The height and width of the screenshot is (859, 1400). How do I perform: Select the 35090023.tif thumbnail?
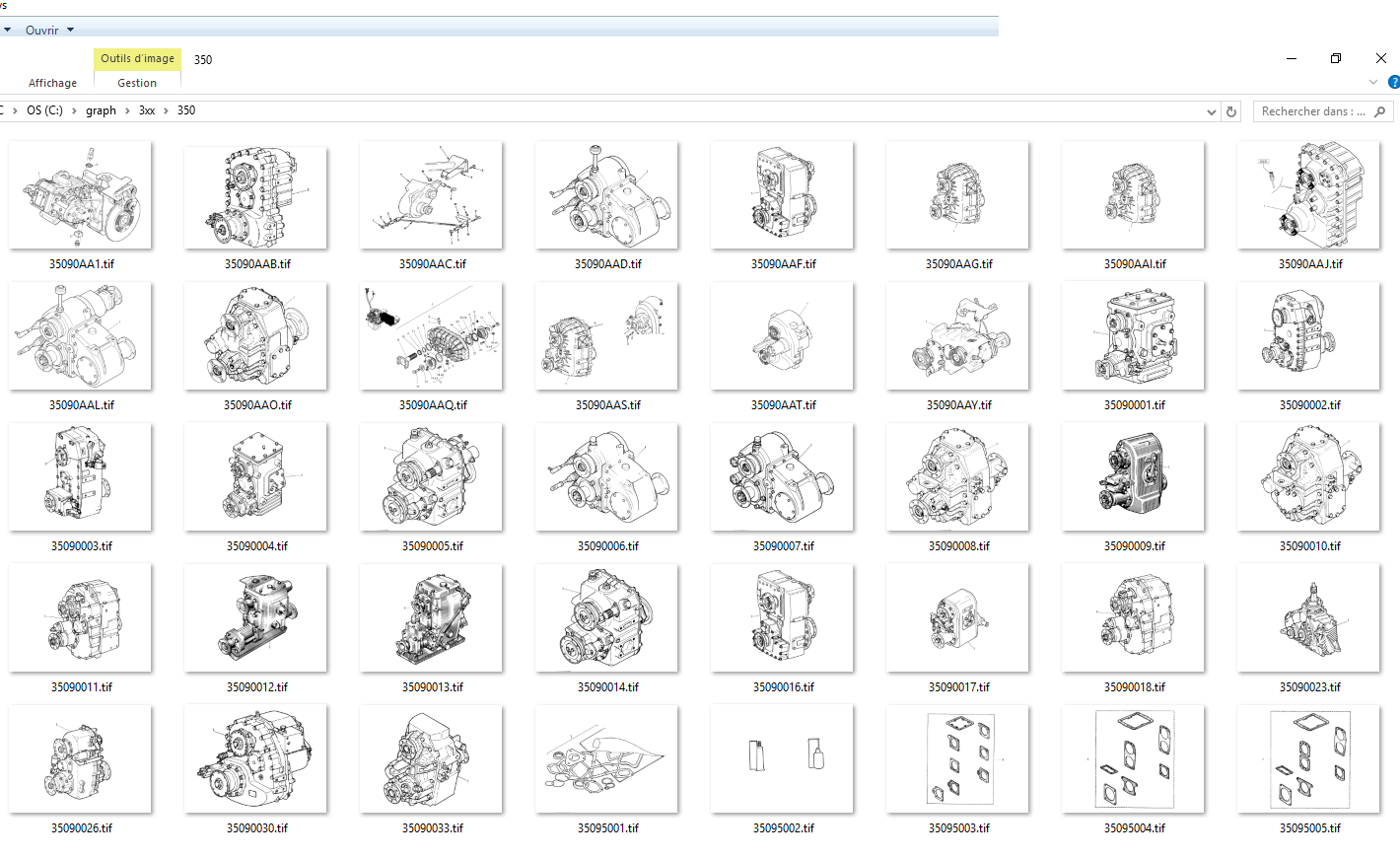coord(1308,617)
